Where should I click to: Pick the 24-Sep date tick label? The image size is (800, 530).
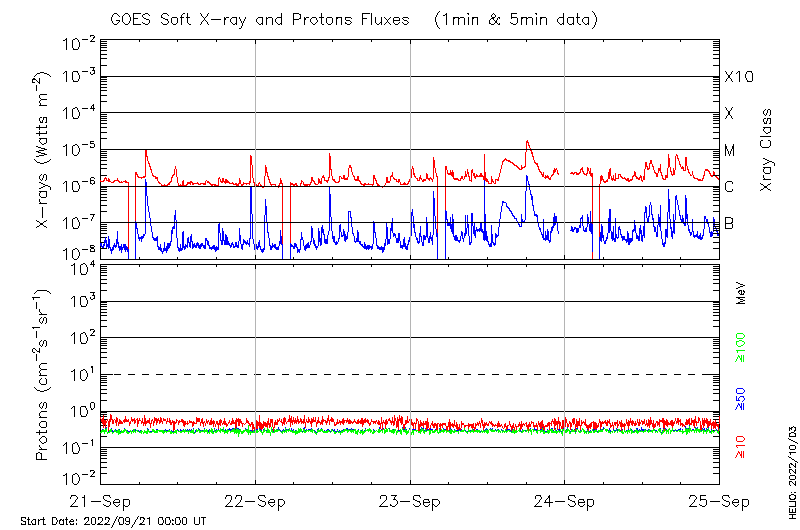[564, 502]
